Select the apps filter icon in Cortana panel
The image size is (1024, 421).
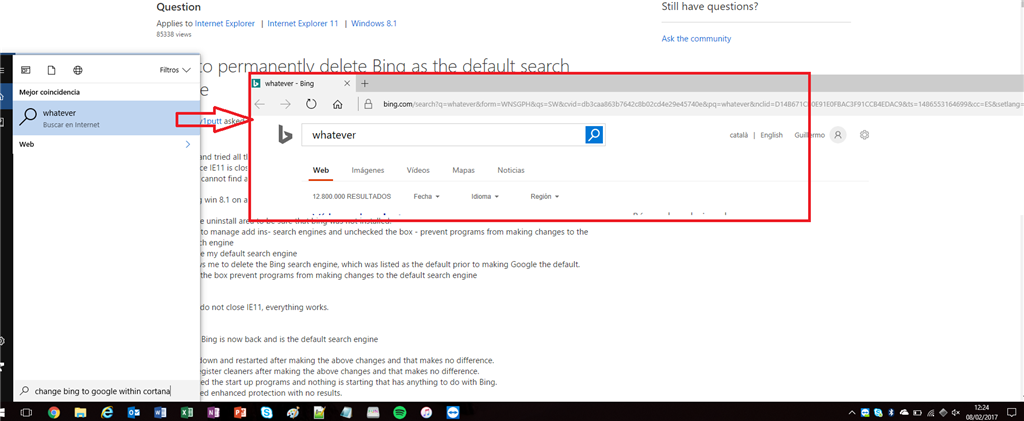pyautogui.click(x=26, y=70)
